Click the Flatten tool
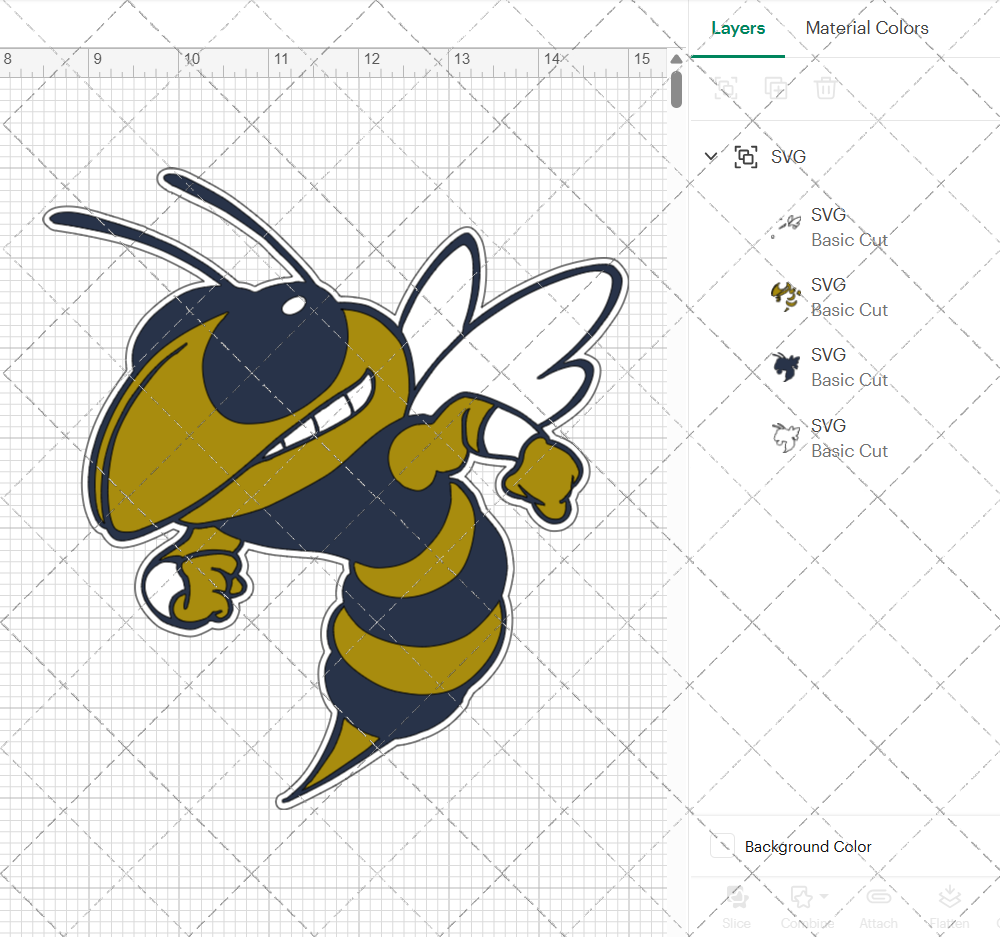Screen dimensions: 1000x937 click(949, 906)
